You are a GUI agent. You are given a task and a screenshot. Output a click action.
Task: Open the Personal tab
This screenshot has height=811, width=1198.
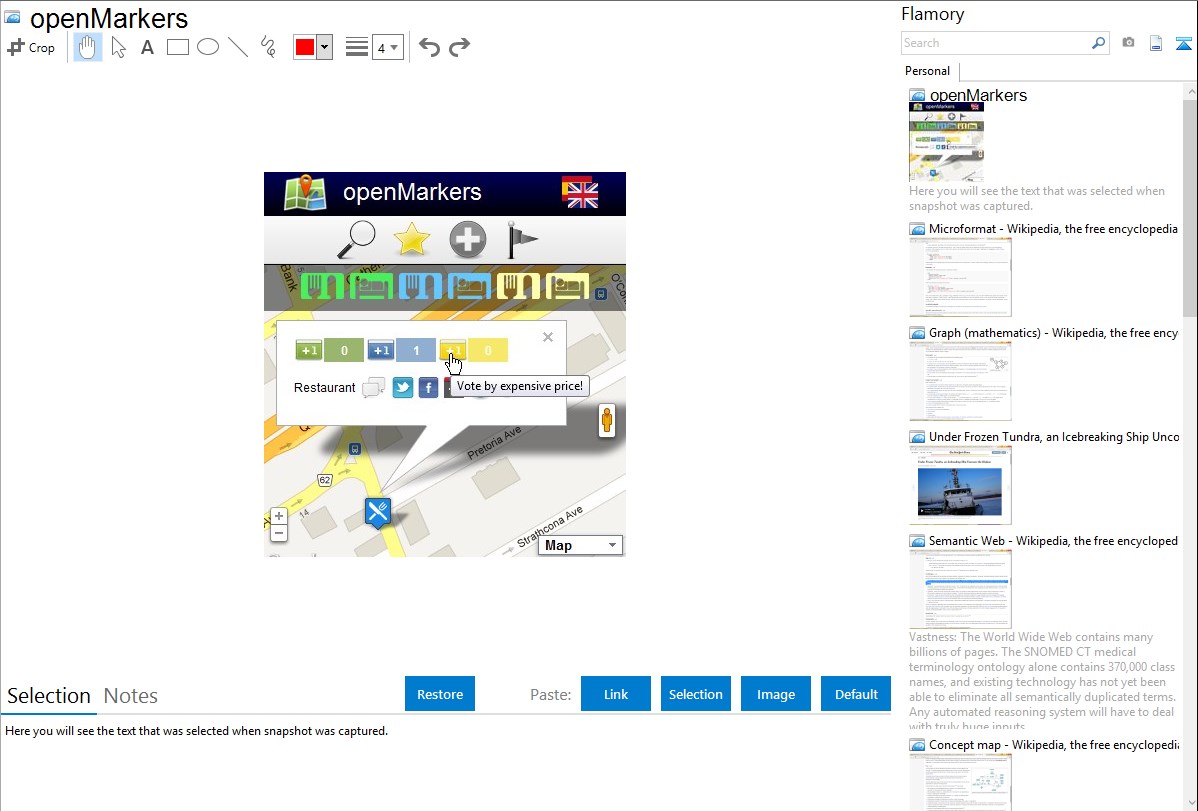tap(928, 71)
